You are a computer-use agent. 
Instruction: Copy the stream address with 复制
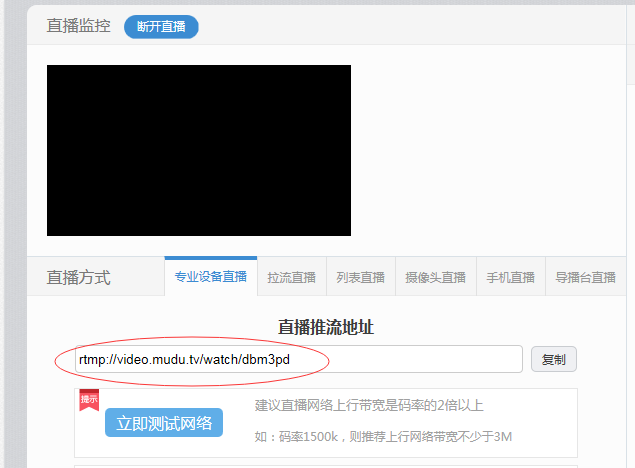554,359
